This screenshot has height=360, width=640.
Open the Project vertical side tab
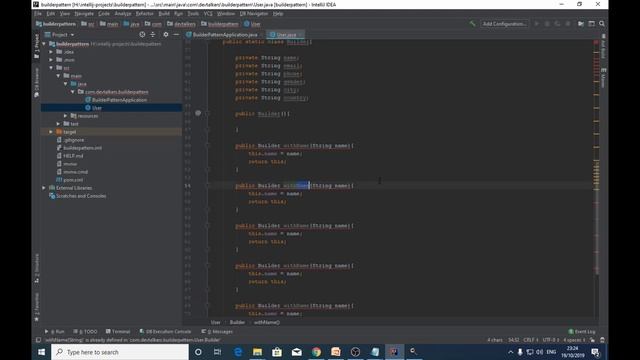click(37, 46)
